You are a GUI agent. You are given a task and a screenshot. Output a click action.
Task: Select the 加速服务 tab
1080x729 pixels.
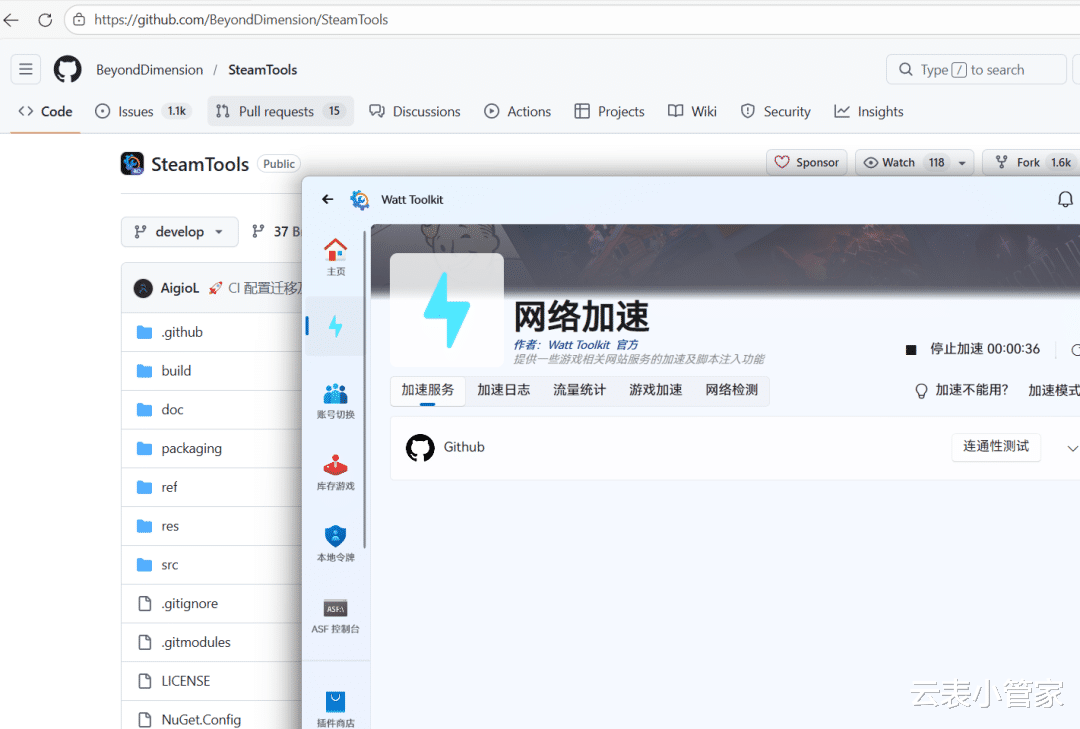pos(428,390)
